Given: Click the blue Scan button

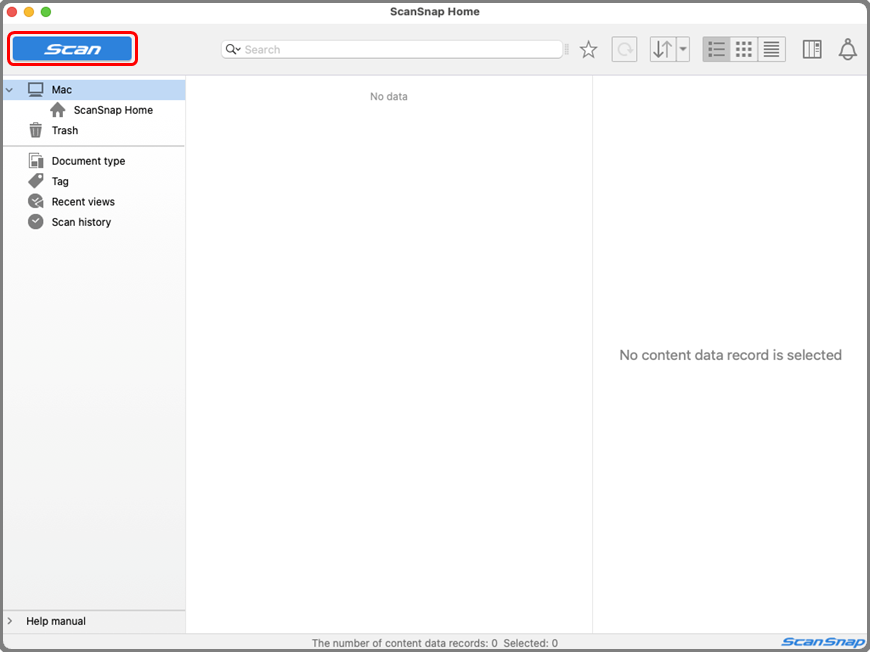Looking at the screenshot, I should click(x=72, y=49).
